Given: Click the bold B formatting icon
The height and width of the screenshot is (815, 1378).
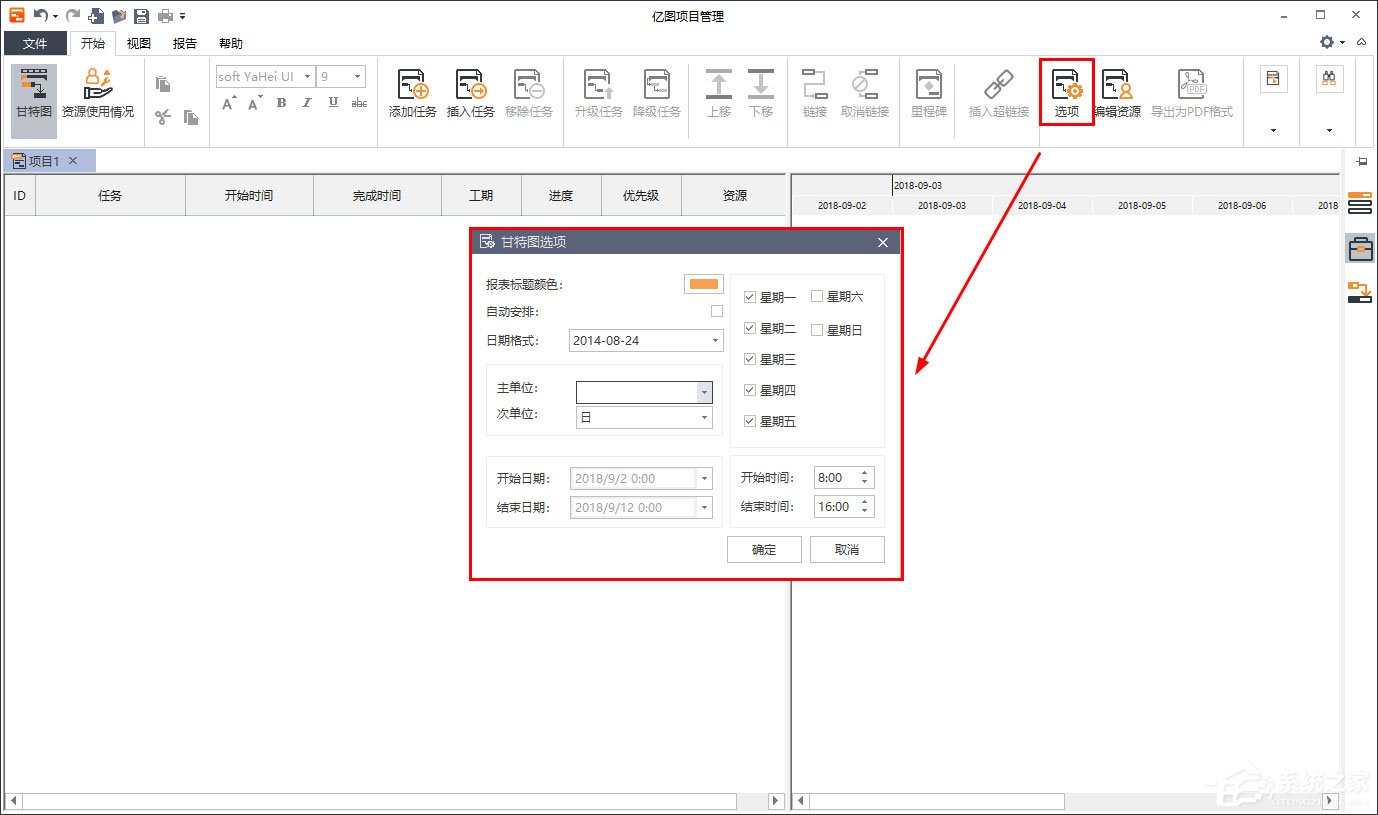Looking at the screenshot, I should coord(281,103).
